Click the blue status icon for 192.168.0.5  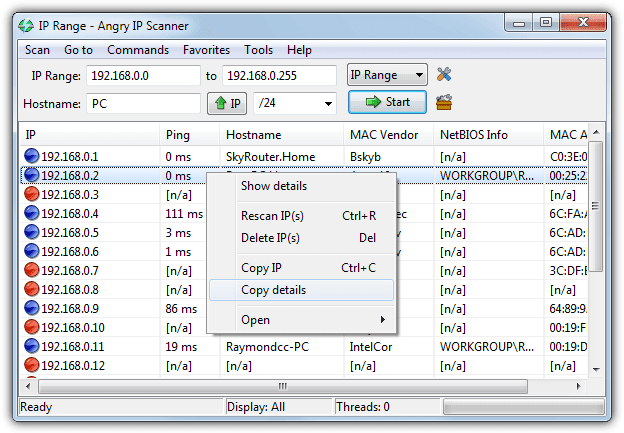coord(31,232)
